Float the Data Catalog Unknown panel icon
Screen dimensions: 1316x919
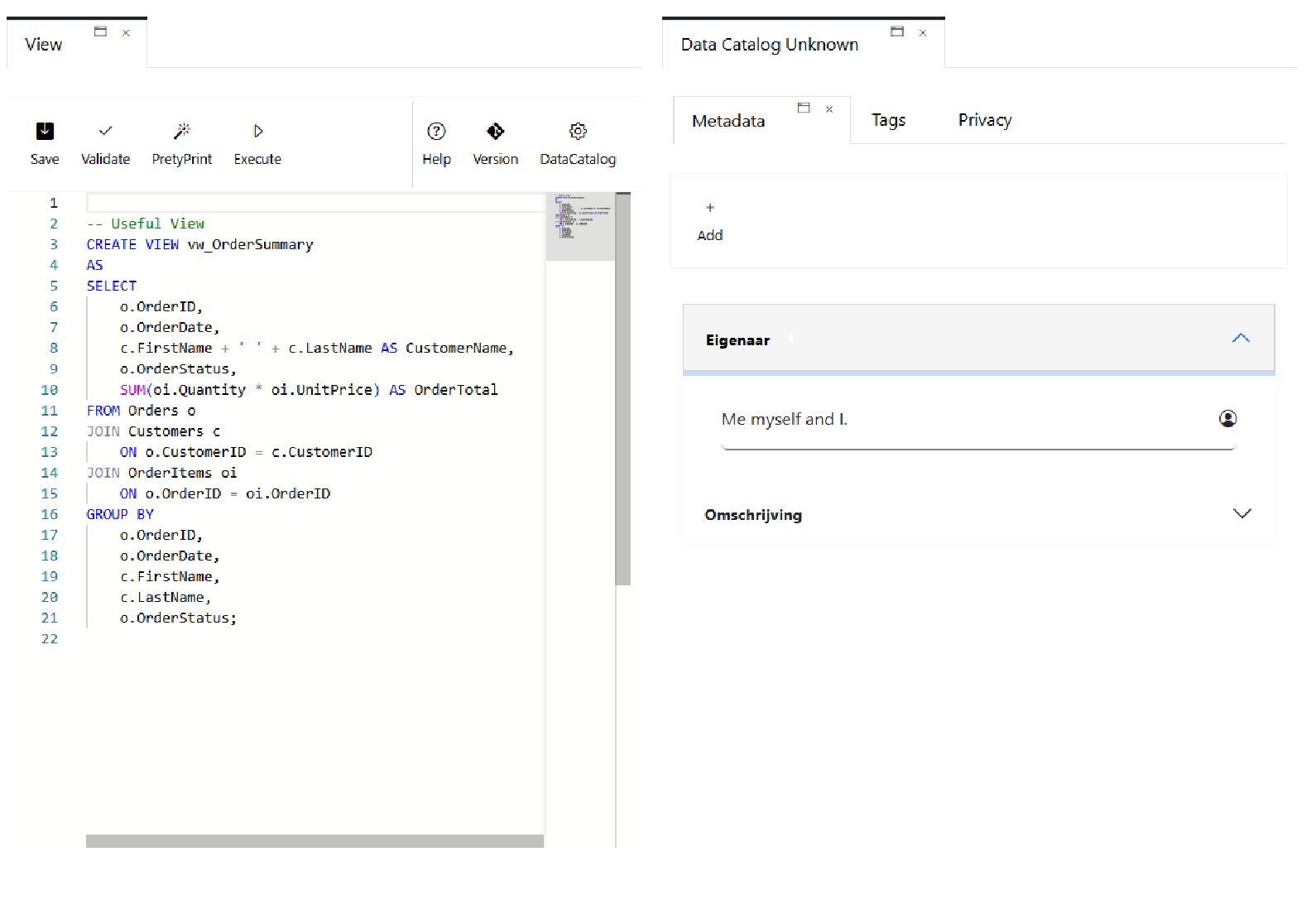[897, 31]
